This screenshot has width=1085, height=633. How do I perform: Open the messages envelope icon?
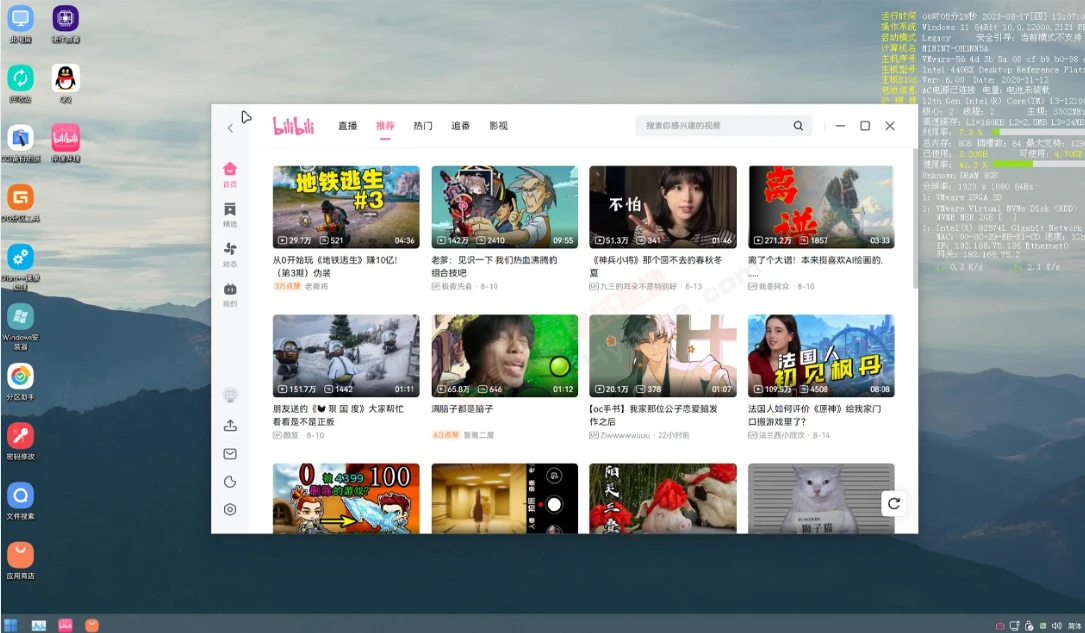230,454
